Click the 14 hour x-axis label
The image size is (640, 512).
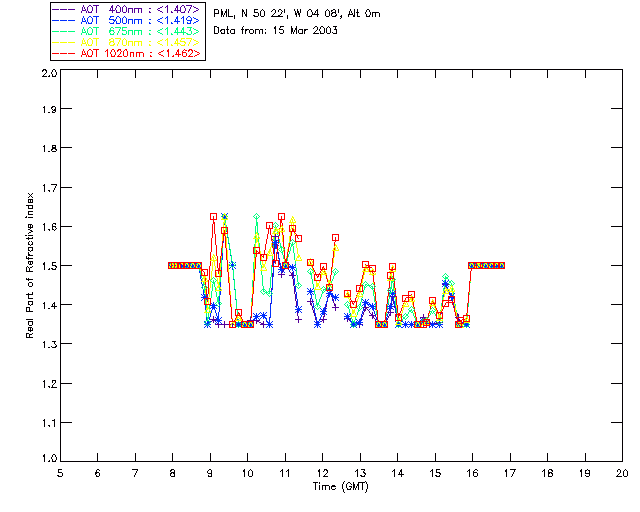pyautogui.click(x=398, y=473)
